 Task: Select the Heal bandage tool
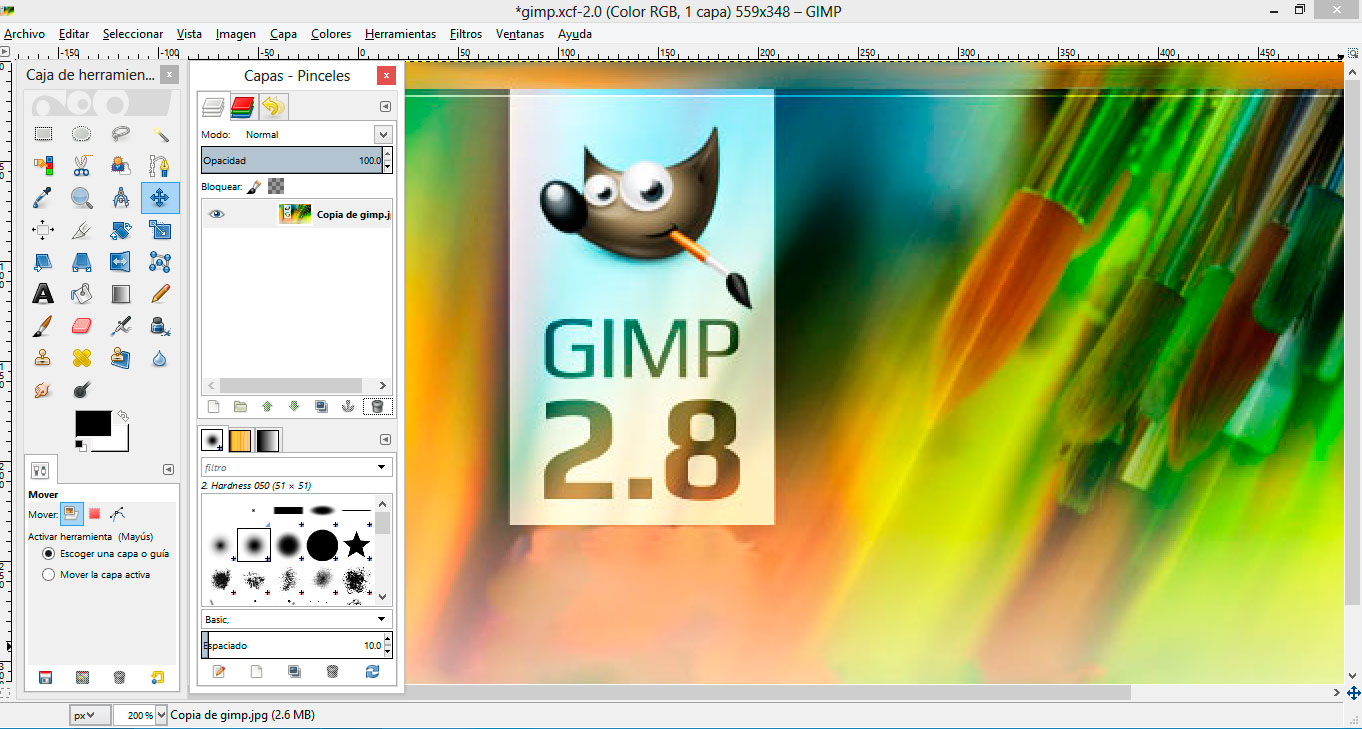point(82,357)
